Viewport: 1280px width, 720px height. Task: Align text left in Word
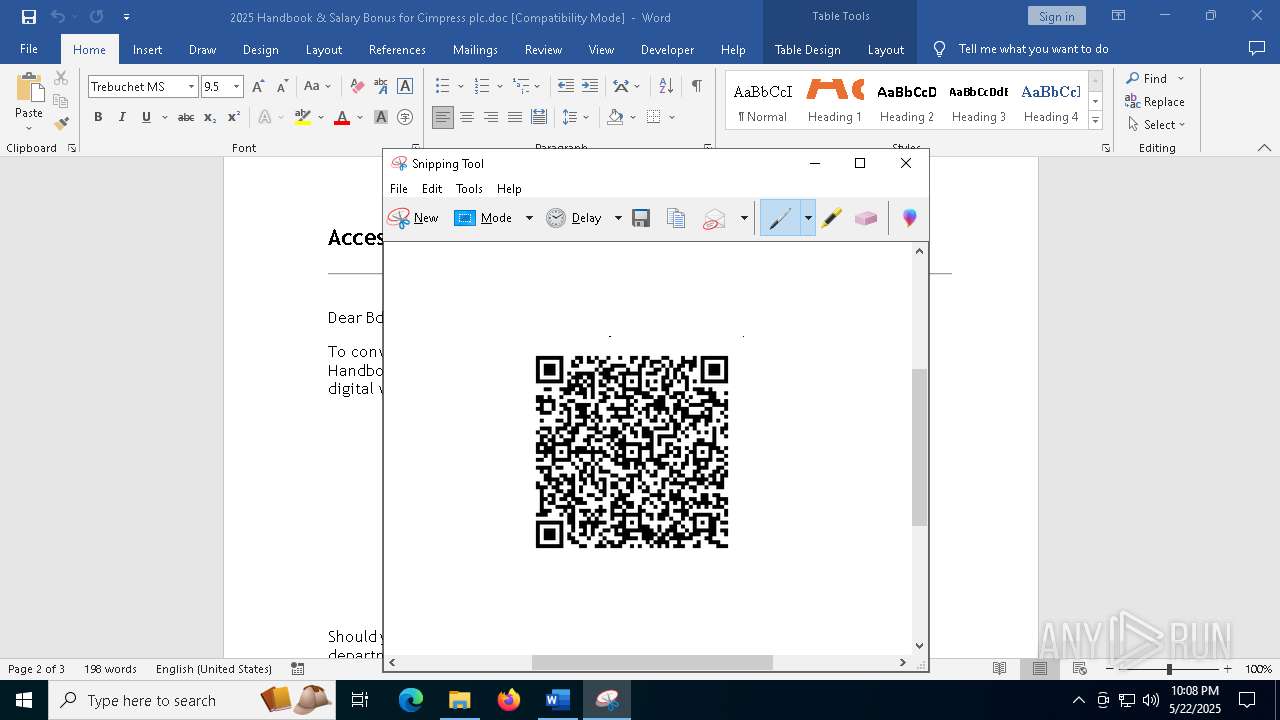pyautogui.click(x=443, y=117)
